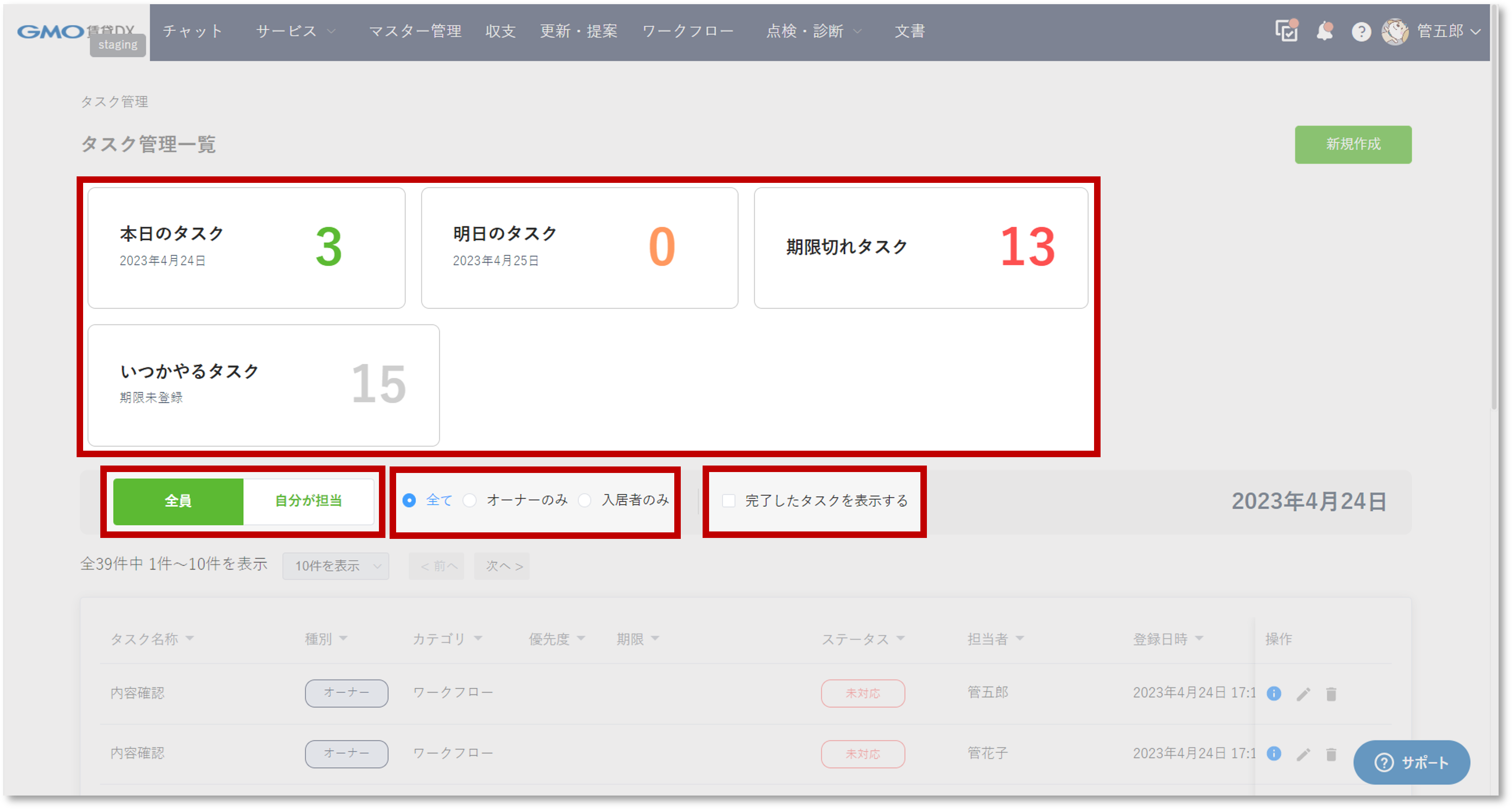Go to next page with 次へ
This screenshot has height=809, width=1512.
[503, 566]
